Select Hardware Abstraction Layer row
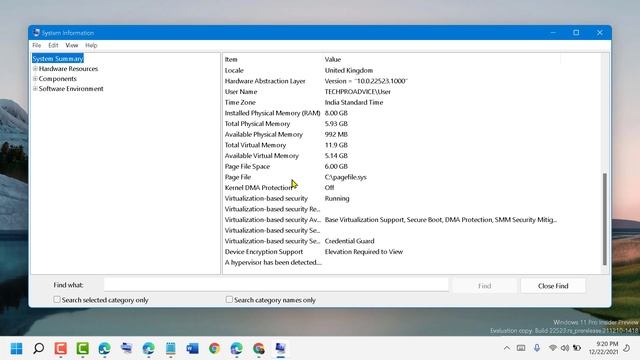Image resolution: width=640 pixels, height=360 pixels. 411,81
